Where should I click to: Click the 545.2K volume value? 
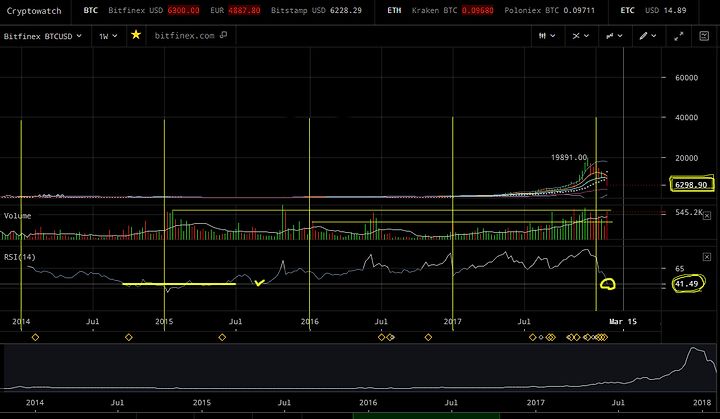click(x=689, y=212)
